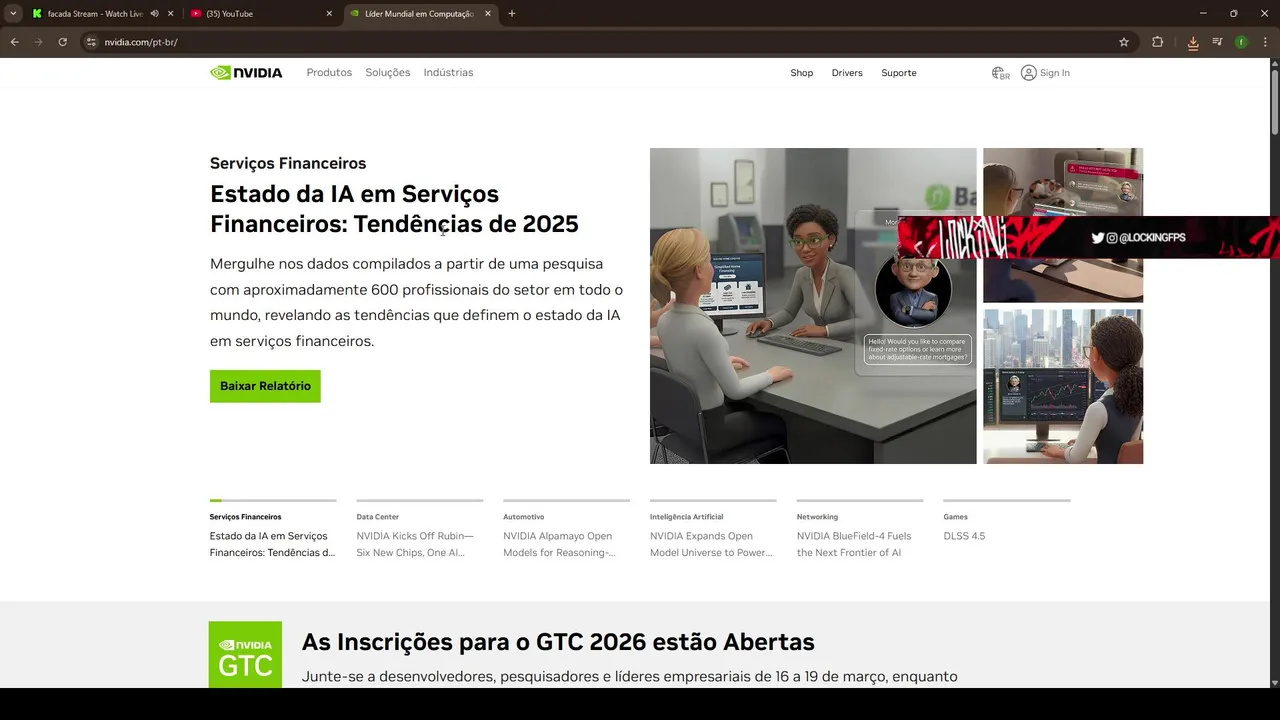Click the Sign In user icon

coord(1028,73)
